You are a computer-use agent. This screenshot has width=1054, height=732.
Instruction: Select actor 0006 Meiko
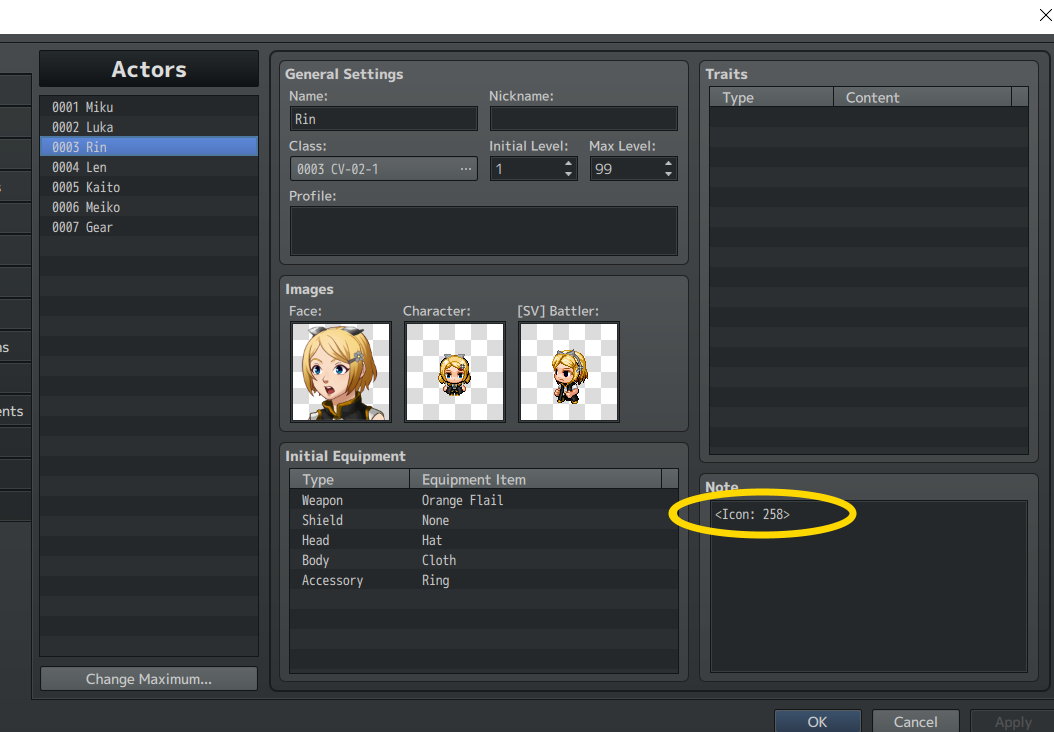(149, 207)
